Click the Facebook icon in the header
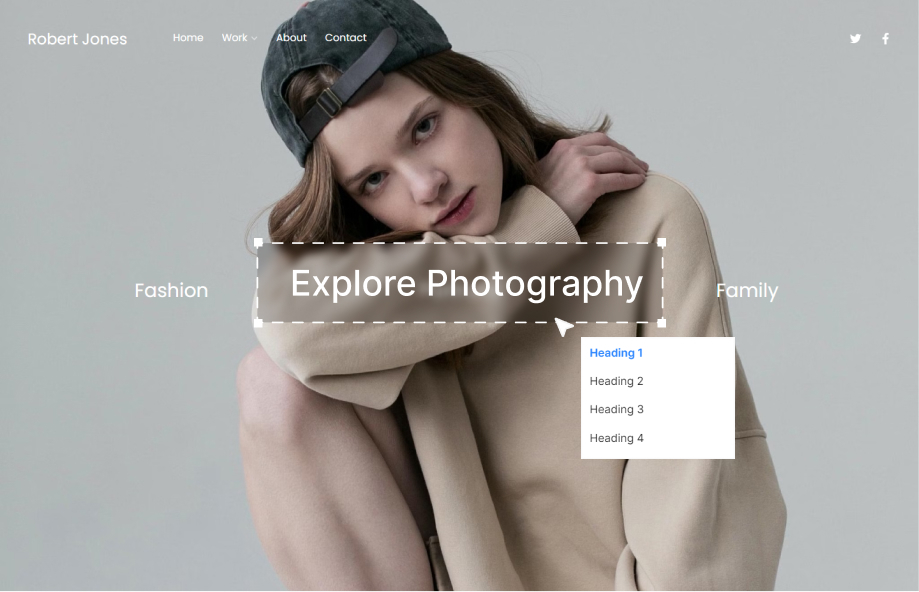This screenshot has height=592, width=919. point(885,39)
